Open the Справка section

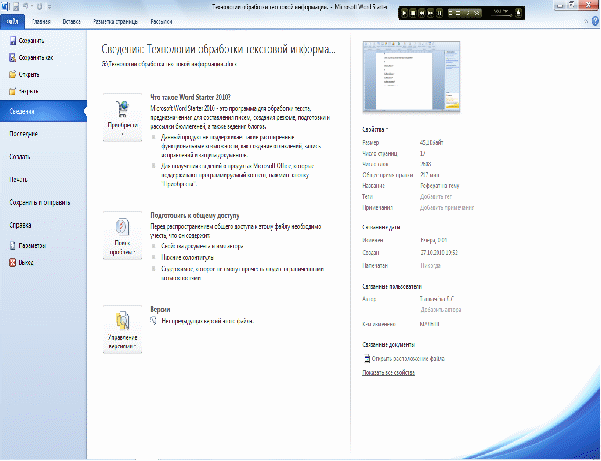[x=20, y=225]
